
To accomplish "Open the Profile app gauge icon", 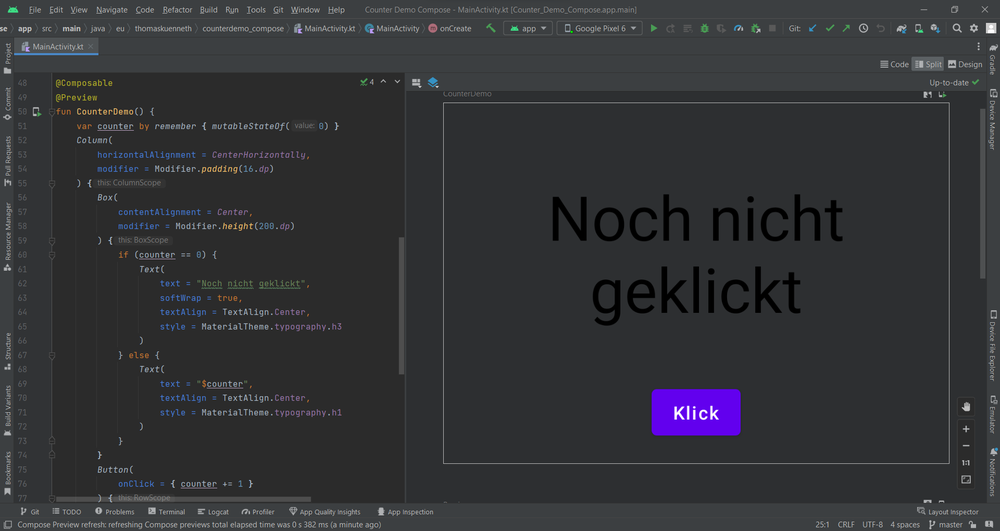I will coord(738,29).
